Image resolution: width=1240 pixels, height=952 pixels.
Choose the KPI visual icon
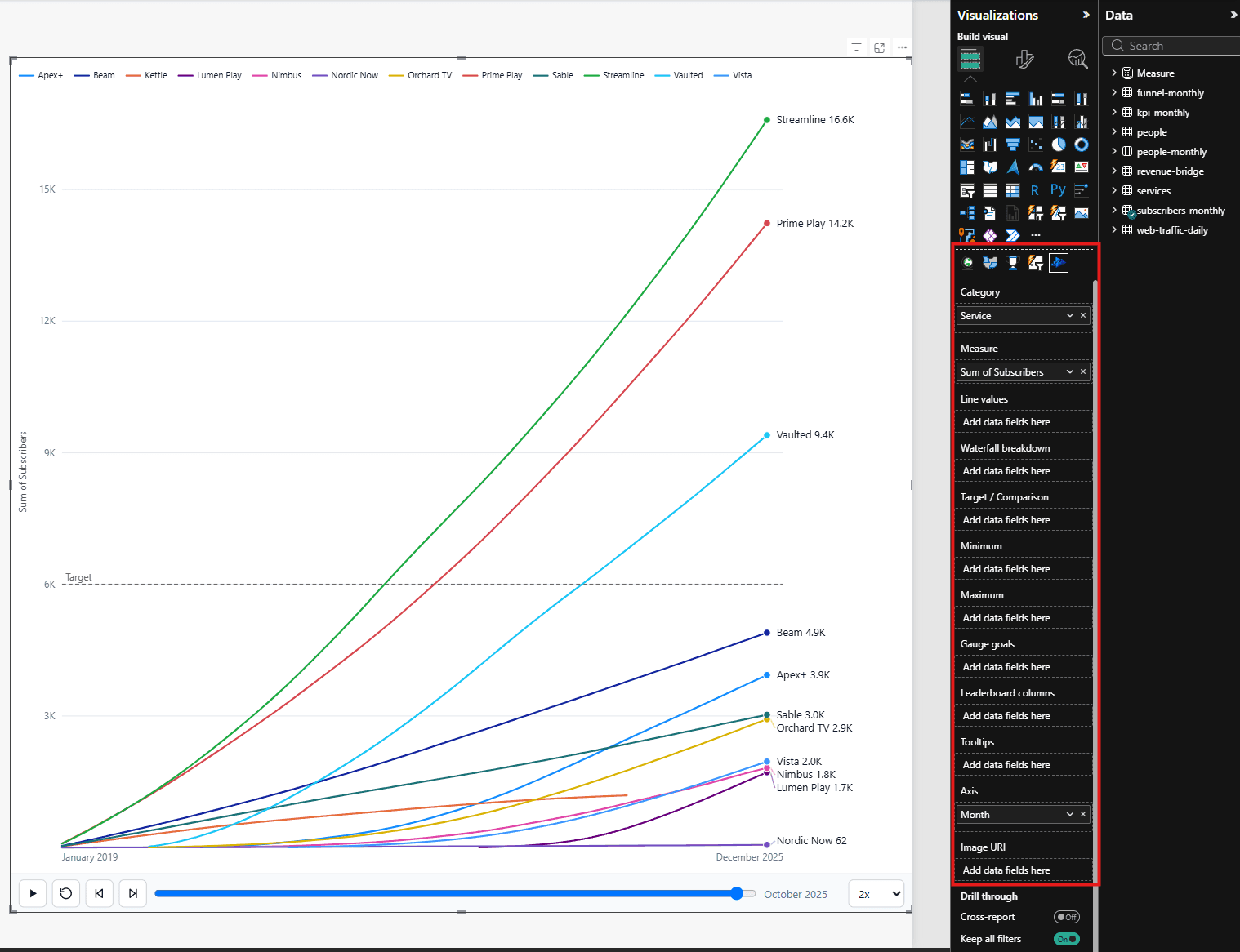(x=1082, y=167)
